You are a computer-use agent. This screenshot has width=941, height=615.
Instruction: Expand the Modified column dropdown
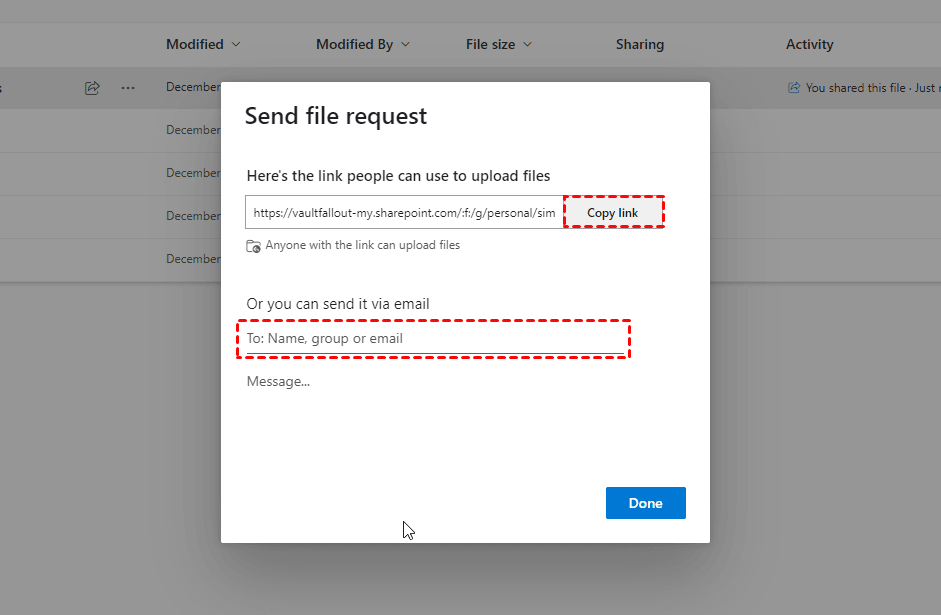click(236, 45)
